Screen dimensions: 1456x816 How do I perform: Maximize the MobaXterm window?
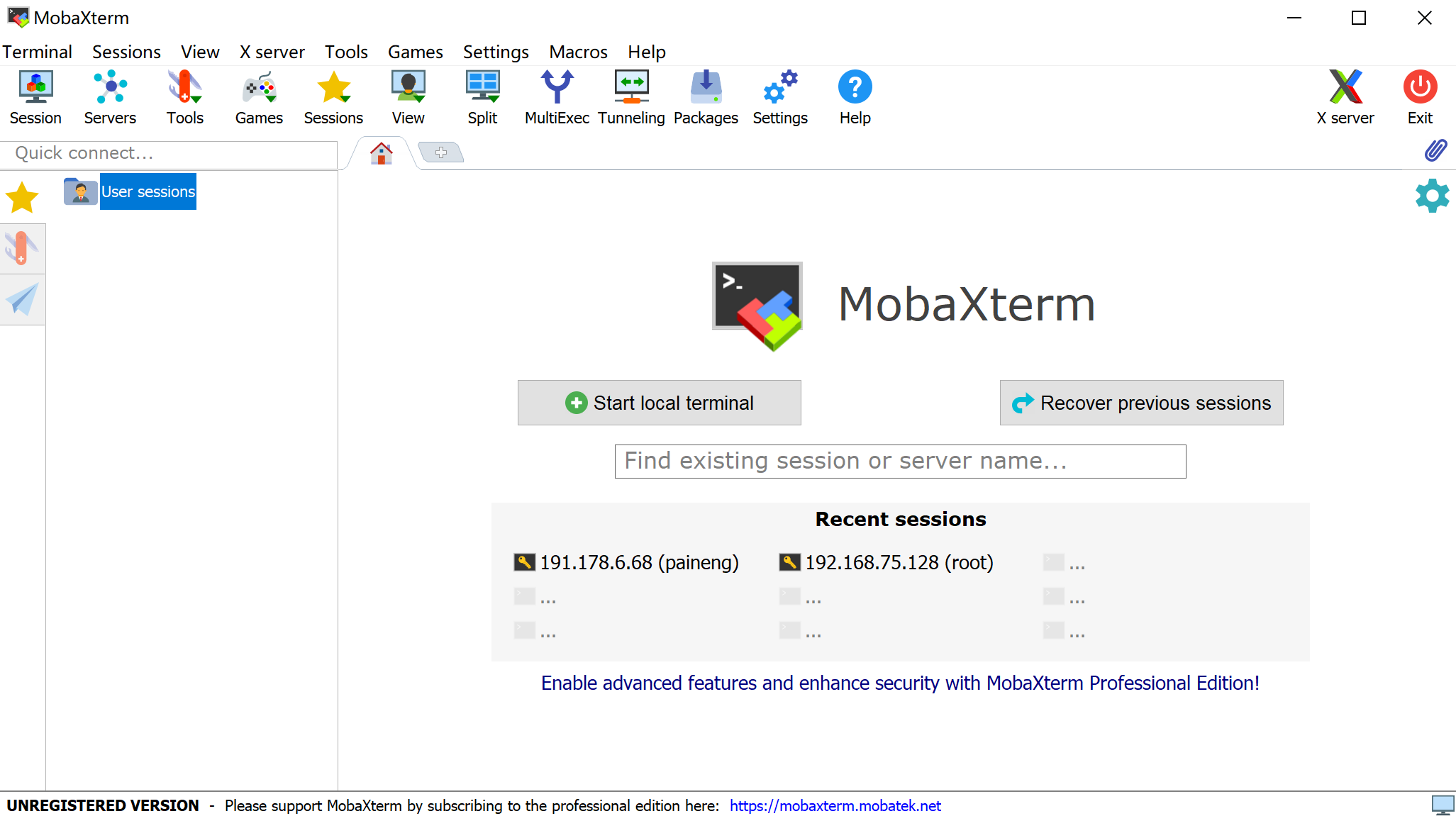click(x=1359, y=18)
